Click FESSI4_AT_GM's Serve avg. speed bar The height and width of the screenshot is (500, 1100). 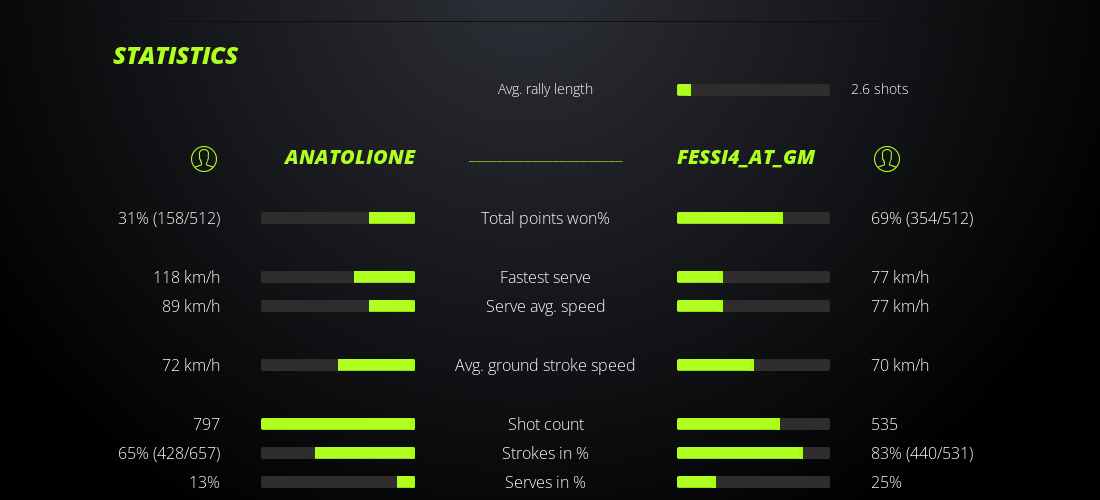coord(753,306)
